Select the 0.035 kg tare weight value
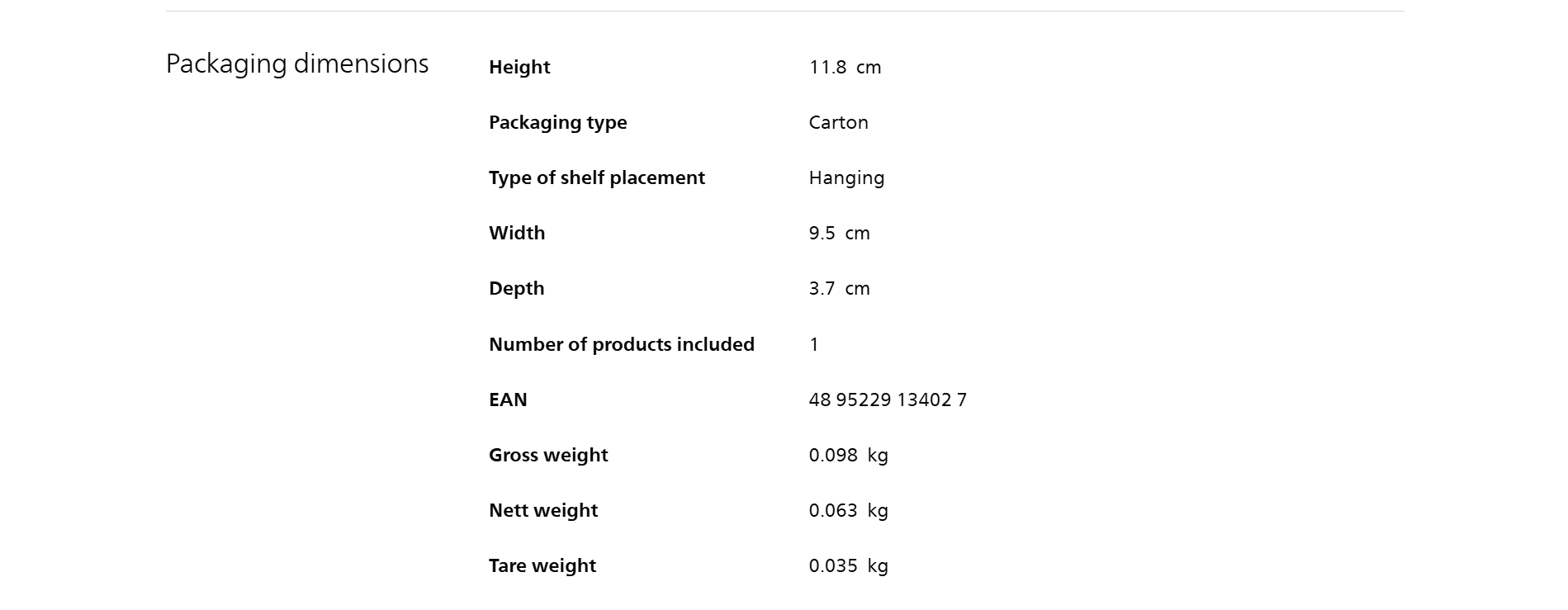 pos(848,565)
